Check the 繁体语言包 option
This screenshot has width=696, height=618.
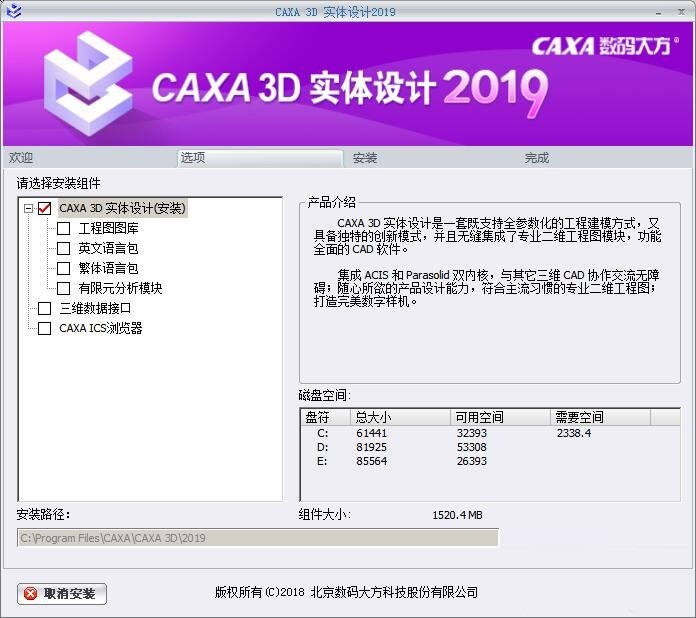pyautogui.click(x=63, y=268)
